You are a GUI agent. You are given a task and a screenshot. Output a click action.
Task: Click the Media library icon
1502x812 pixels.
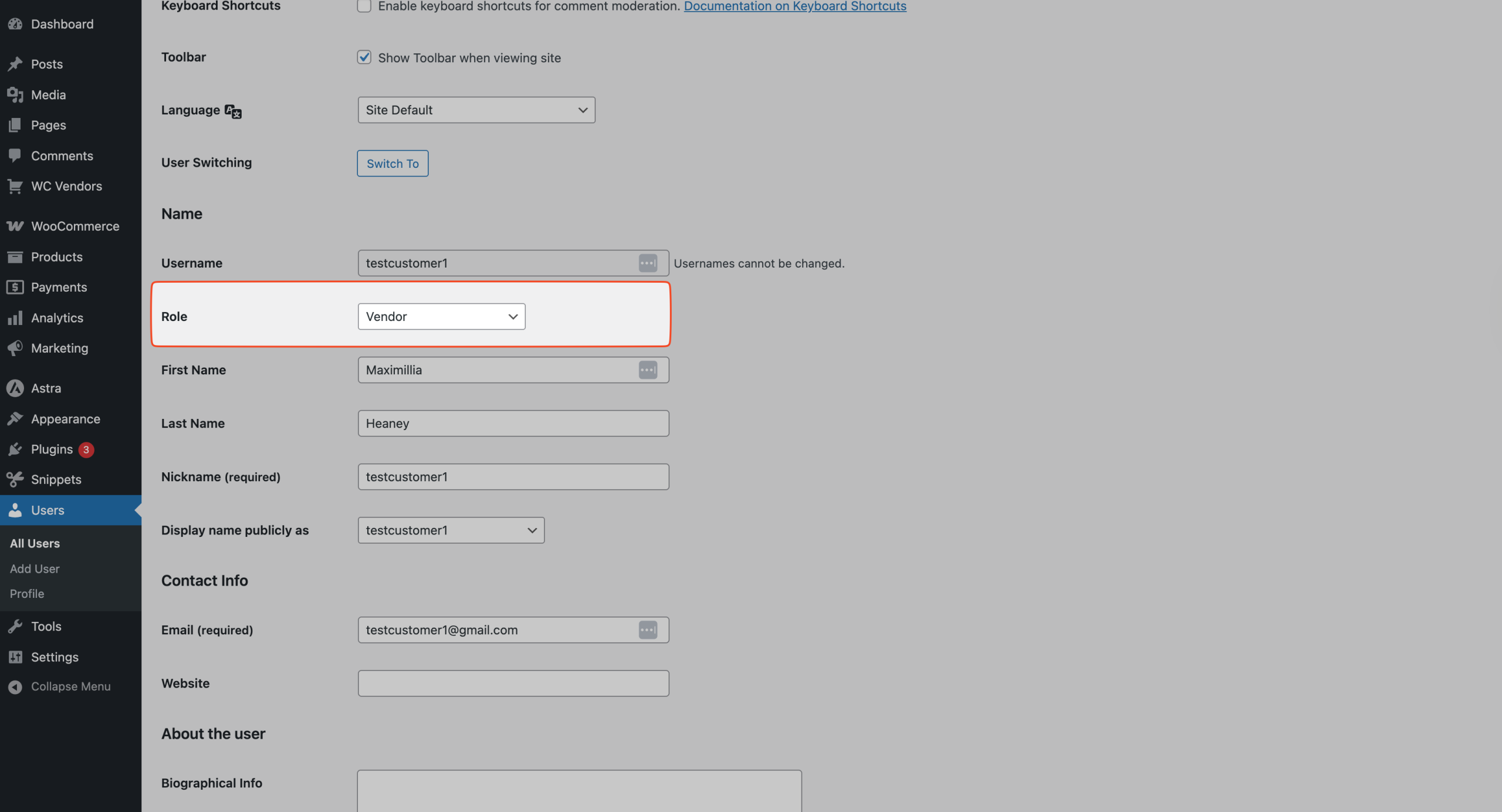click(15, 94)
